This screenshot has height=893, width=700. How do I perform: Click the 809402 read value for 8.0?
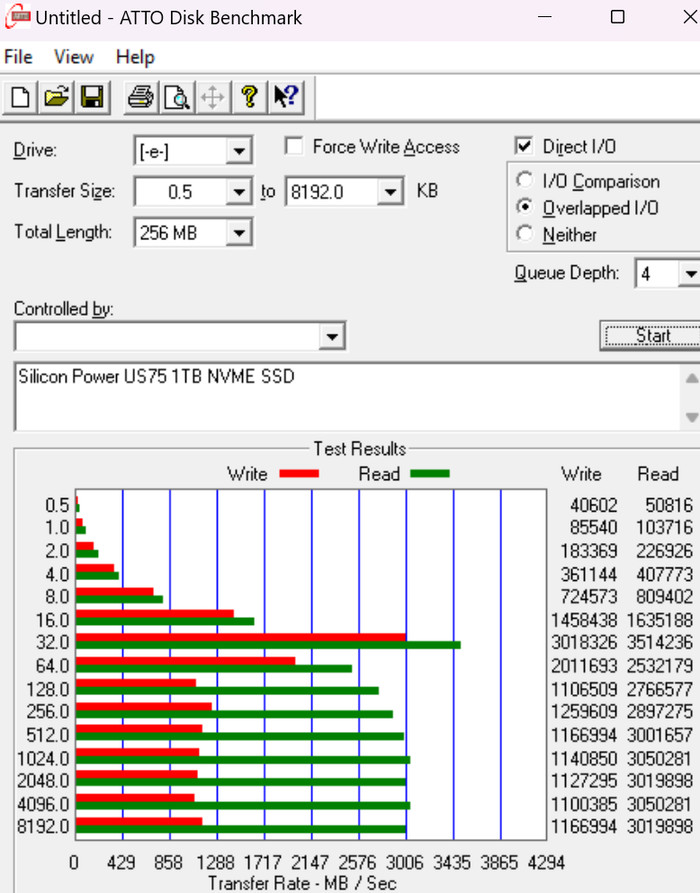click(664, 596)
